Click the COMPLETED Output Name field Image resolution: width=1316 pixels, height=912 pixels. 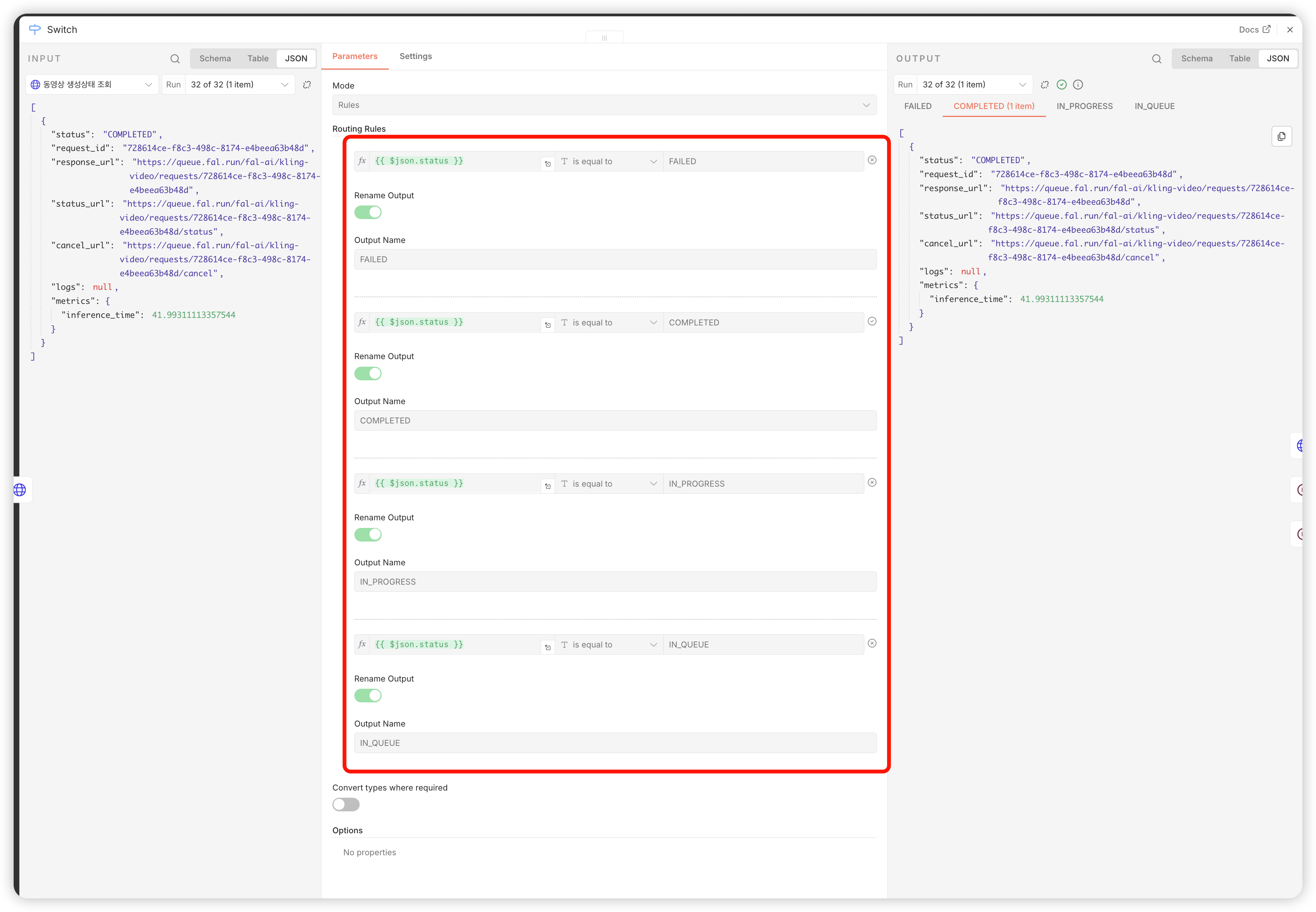[x=614, y=420]
